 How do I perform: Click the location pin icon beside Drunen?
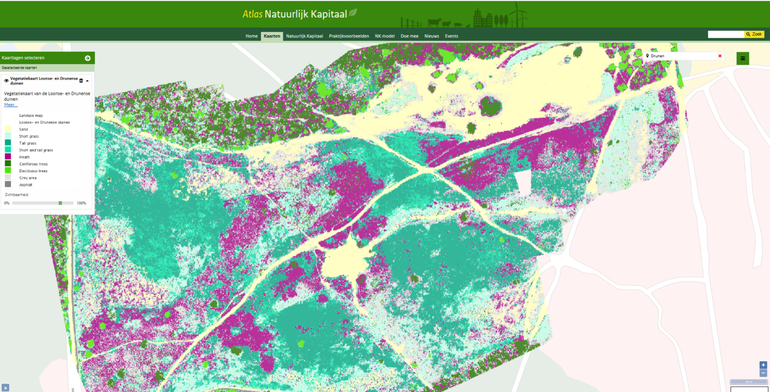[x=648, y=56]
